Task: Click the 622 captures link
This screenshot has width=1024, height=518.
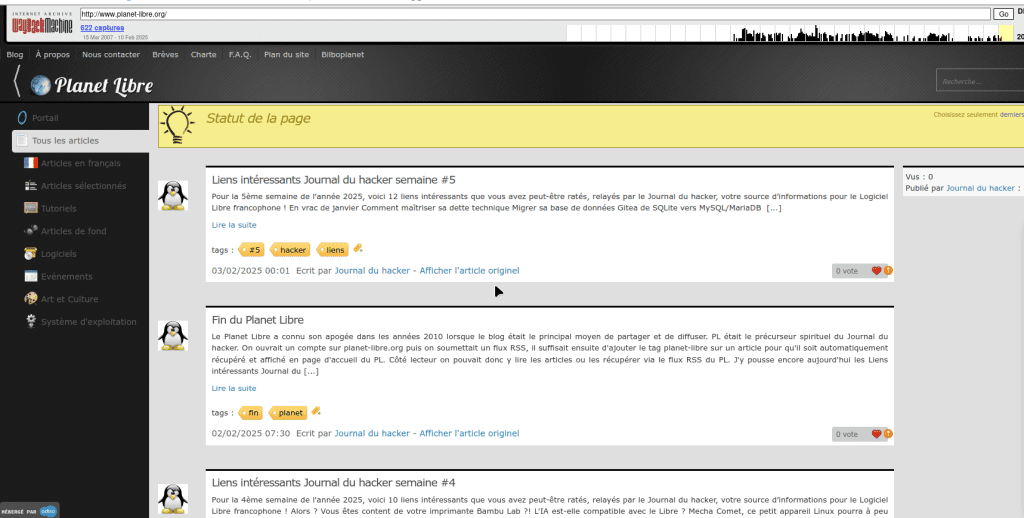Action: click(102, 27)
